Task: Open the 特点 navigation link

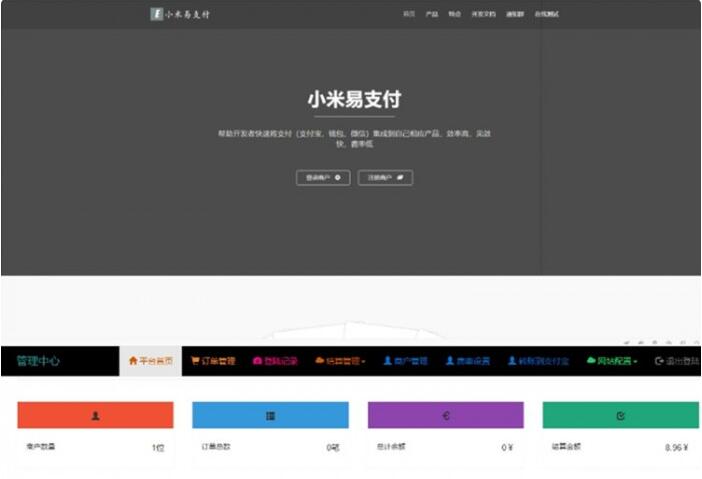Action: (x=454, y=14)
